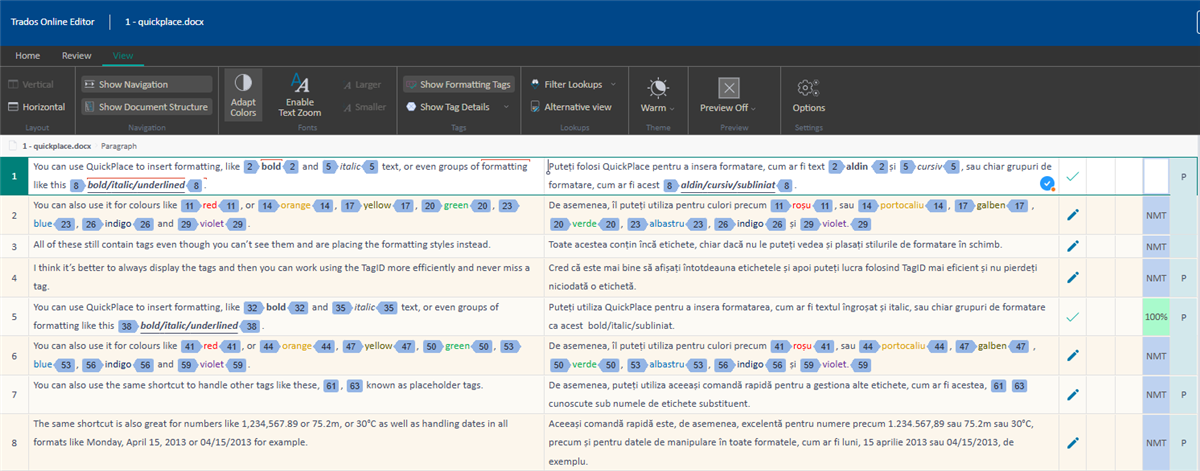Click the 100% match badge on segment 5
The width and height of the screenshot is (1200, 471).
coord(1155,316)
